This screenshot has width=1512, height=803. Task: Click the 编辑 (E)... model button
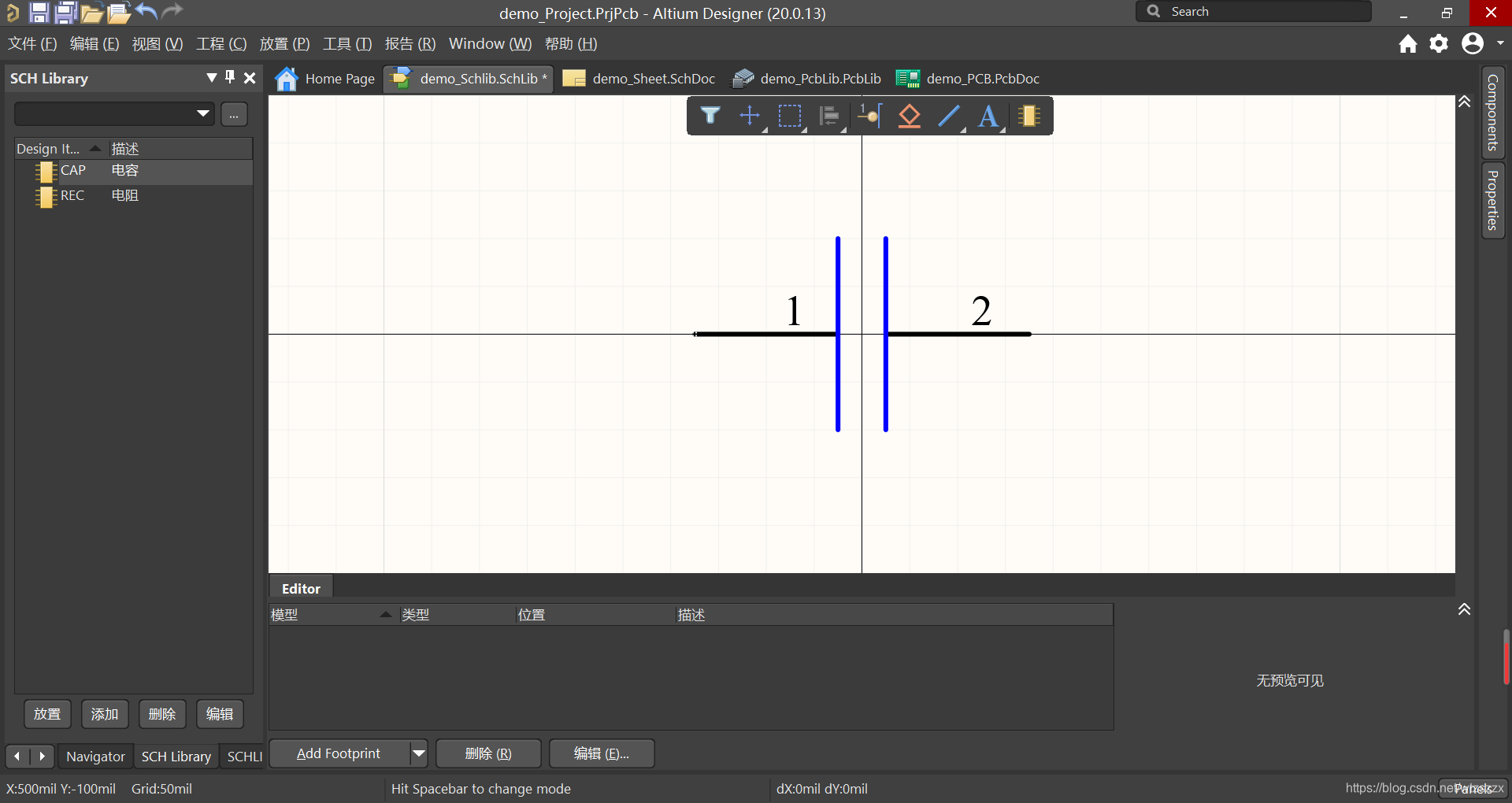coord(602,753)
